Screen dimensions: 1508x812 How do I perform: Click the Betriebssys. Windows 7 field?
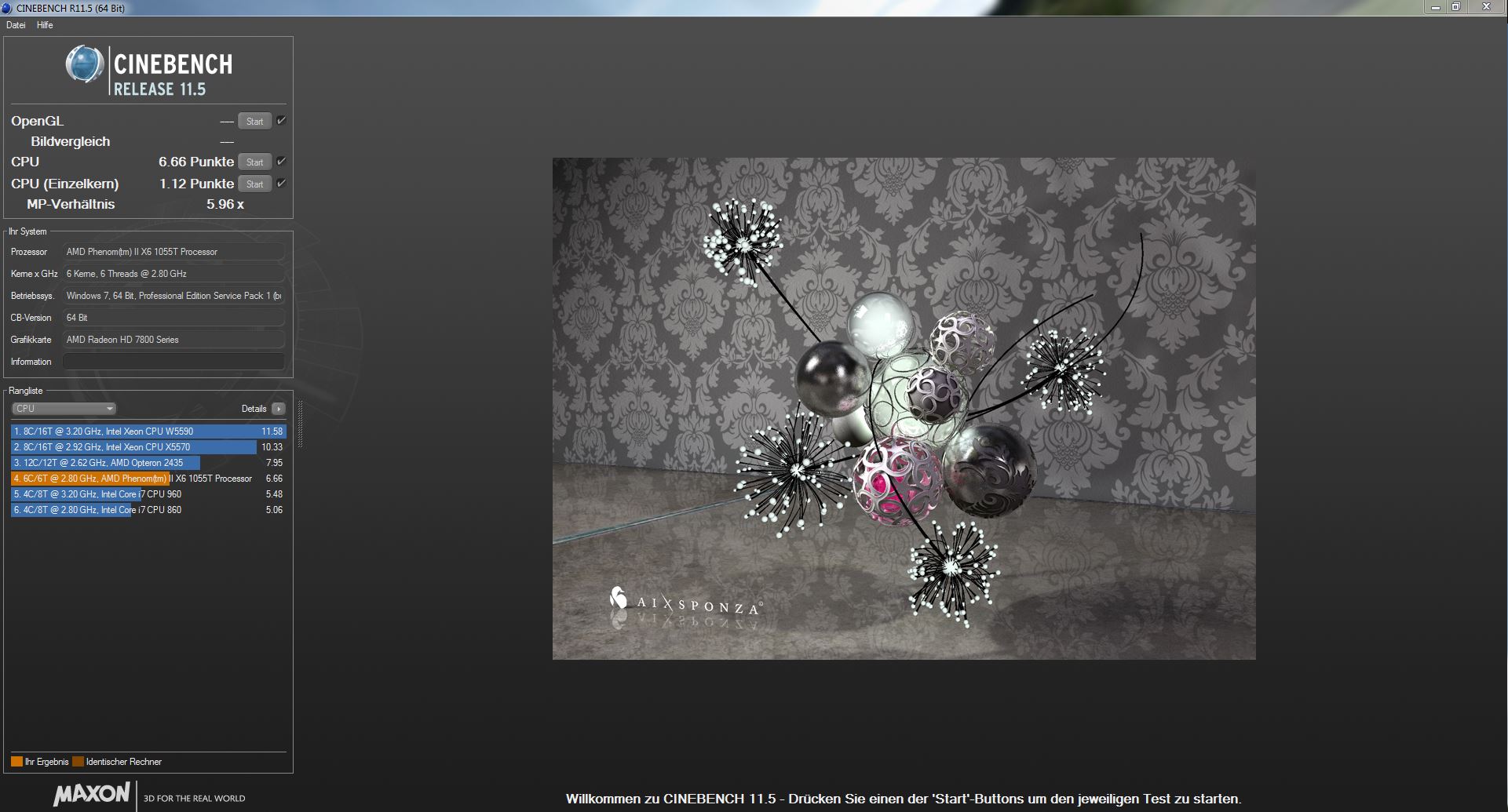coord(173,296)
